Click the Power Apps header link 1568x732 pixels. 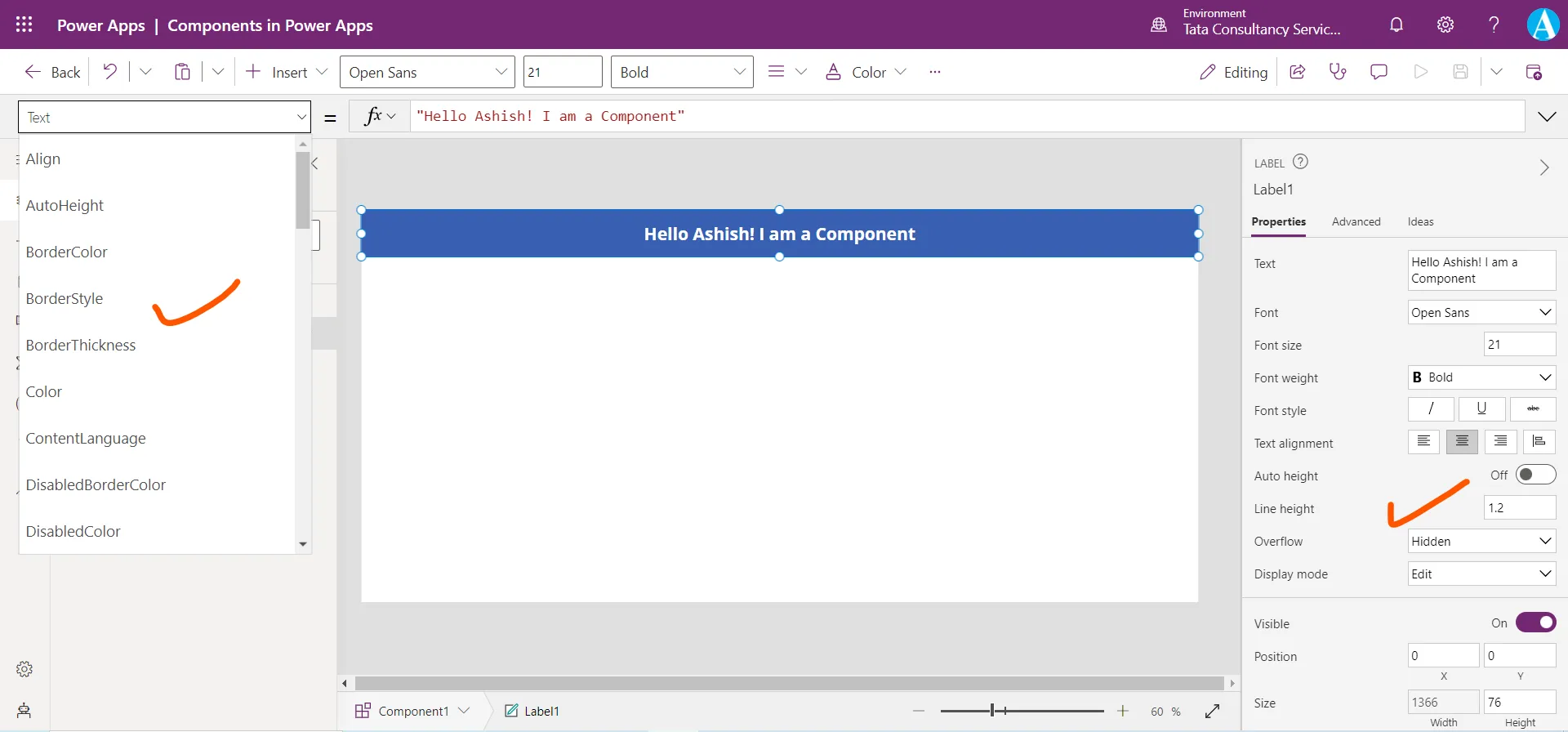(x=101, y=25)
